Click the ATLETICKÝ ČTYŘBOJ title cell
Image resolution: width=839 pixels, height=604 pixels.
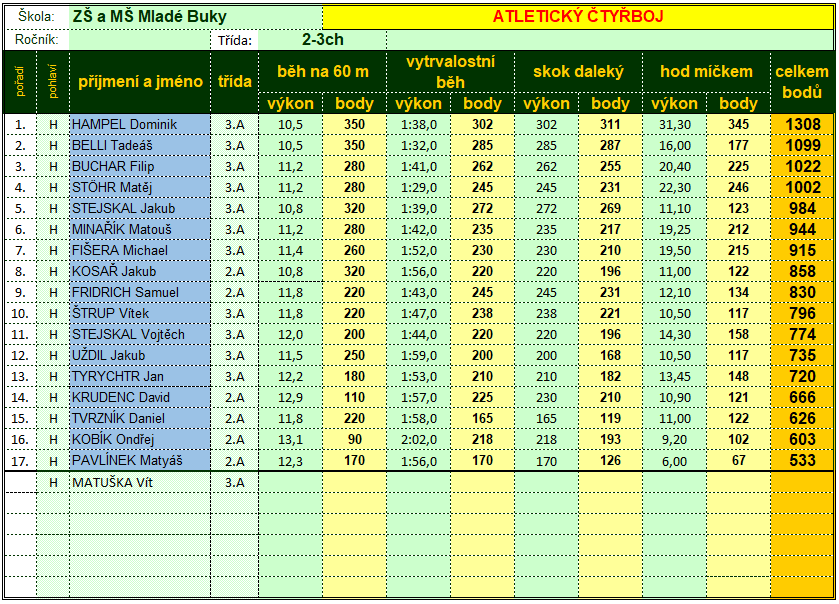(578, 17)
